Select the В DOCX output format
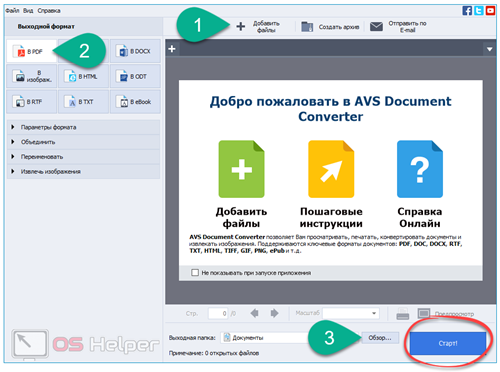This screenshot has height=372, width=500. coord(135,51)
